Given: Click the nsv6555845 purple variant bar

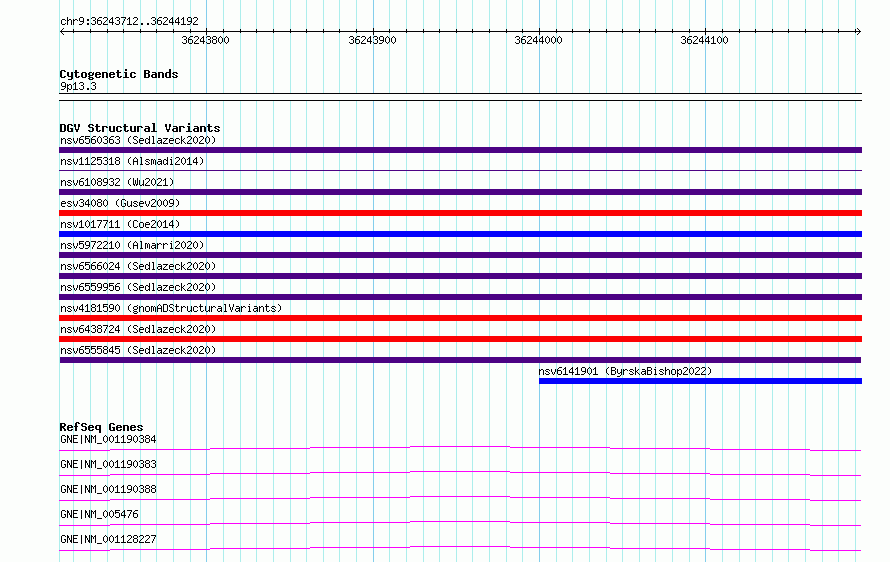Looking at the screenshot, I should (x=460, y=360).
